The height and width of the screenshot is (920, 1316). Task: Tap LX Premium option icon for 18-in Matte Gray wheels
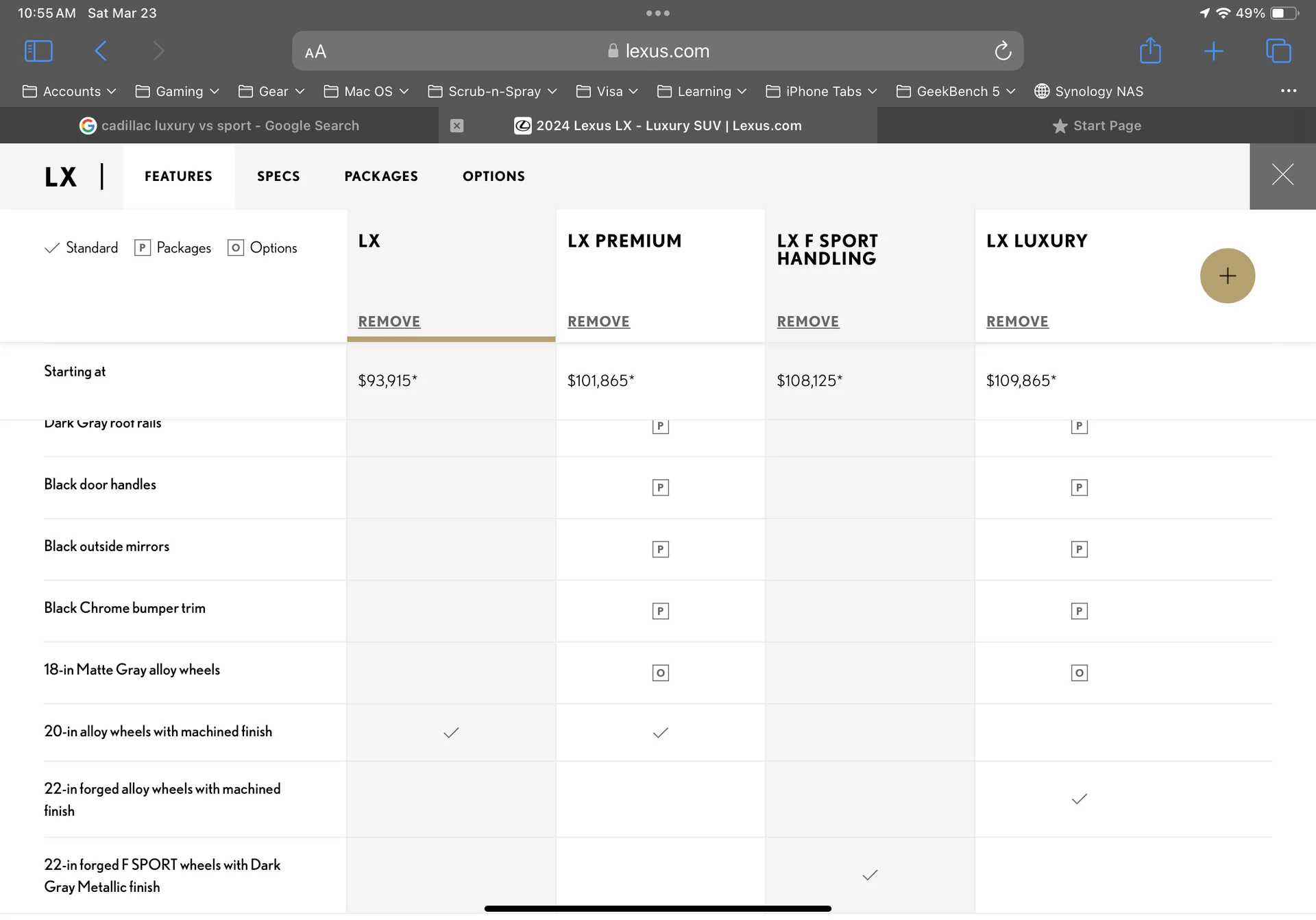(660, 673)
